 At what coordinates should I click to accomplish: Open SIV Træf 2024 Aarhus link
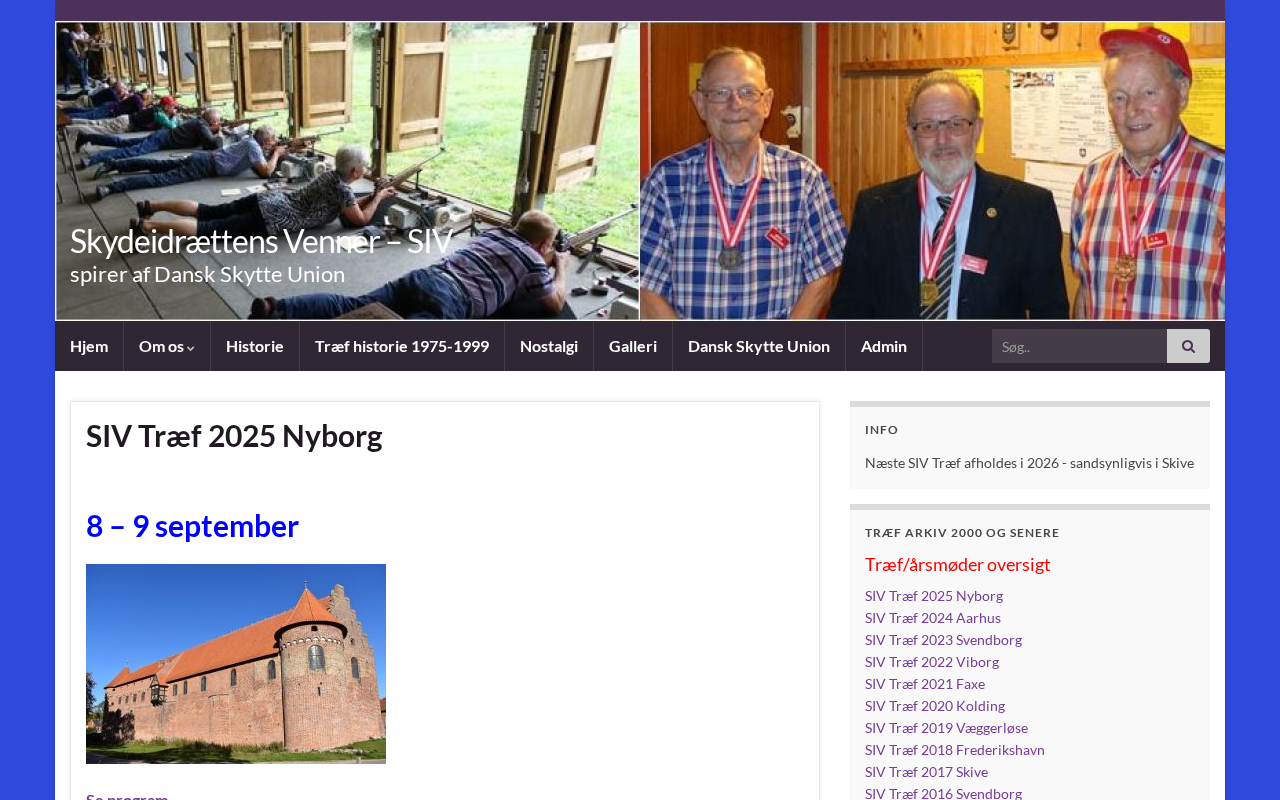coord(933,618)
